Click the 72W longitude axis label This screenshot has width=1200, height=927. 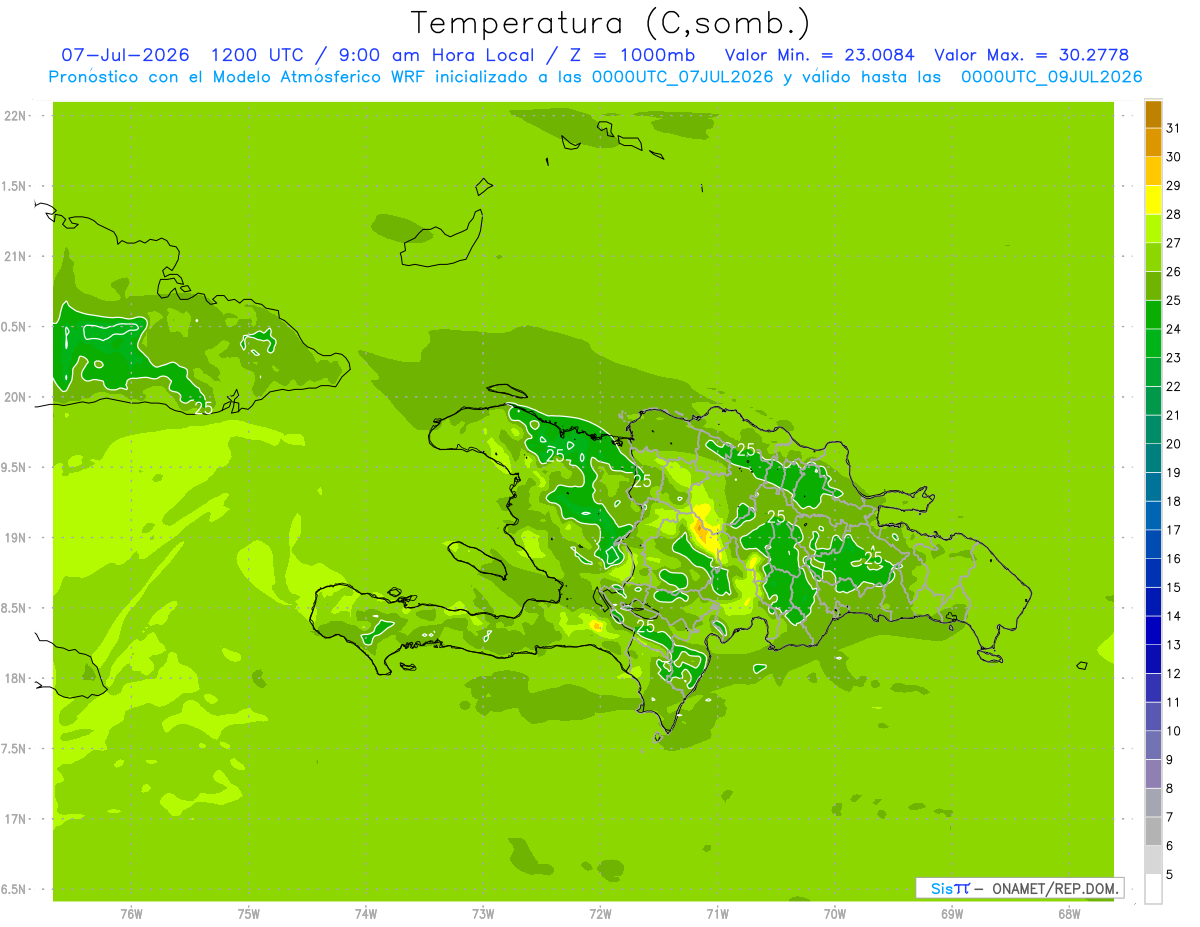click(600, 913)
